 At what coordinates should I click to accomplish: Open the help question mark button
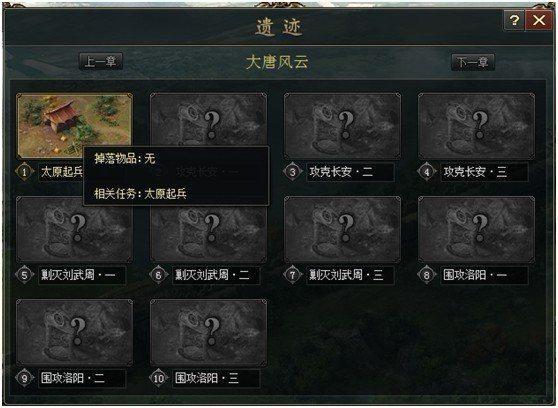[x=514, y=20]
